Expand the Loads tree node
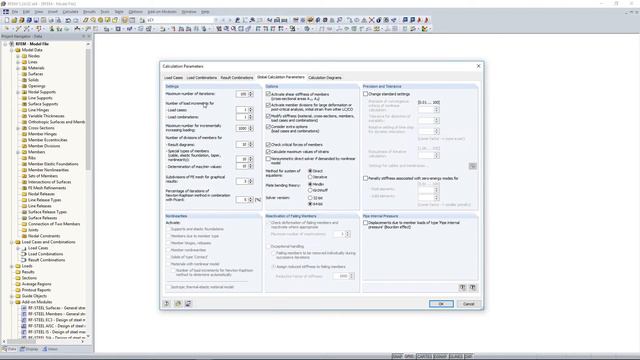This screenshot has width=640, height=360. (x=12, y=266)
